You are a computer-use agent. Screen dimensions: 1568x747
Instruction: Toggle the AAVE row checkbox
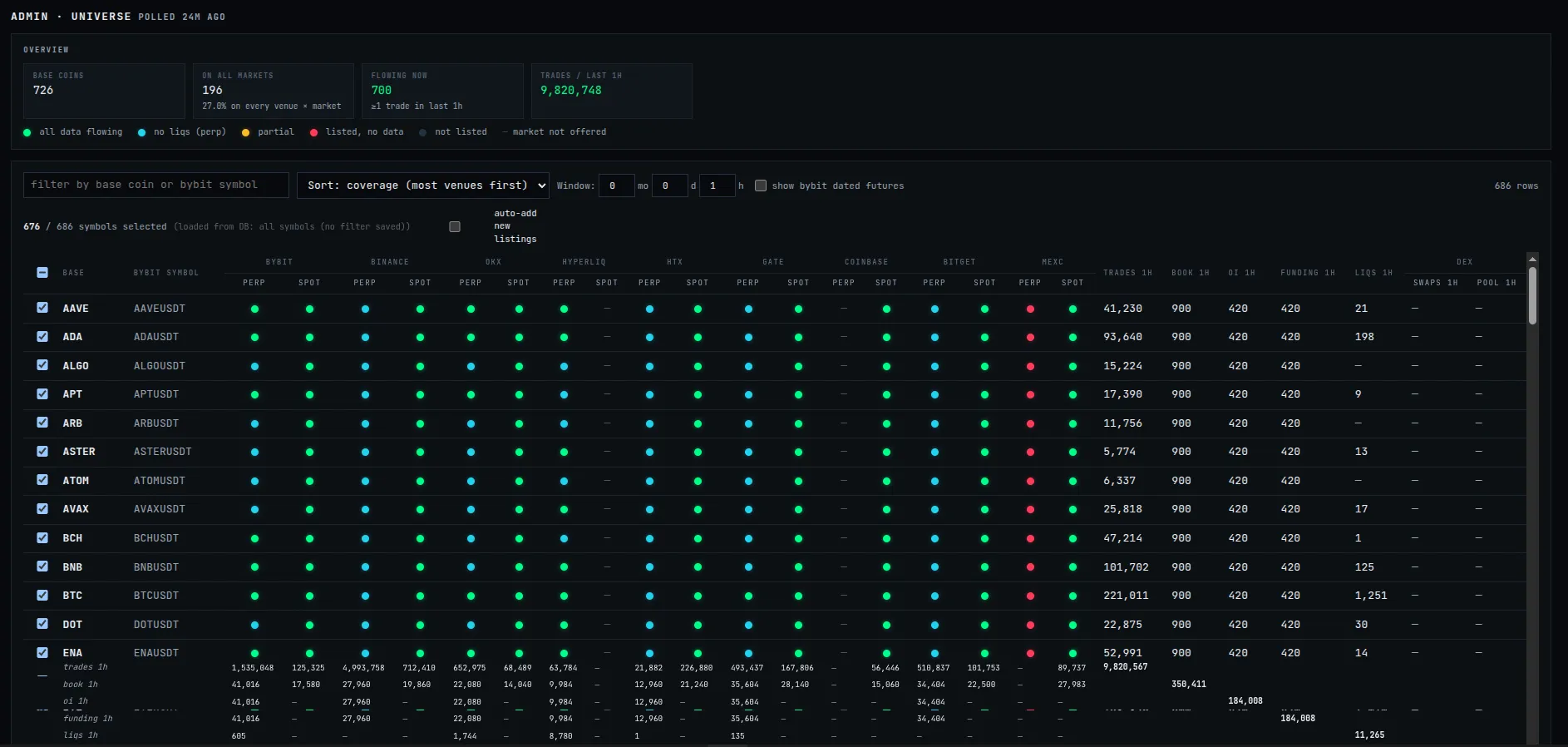[42, 308]
